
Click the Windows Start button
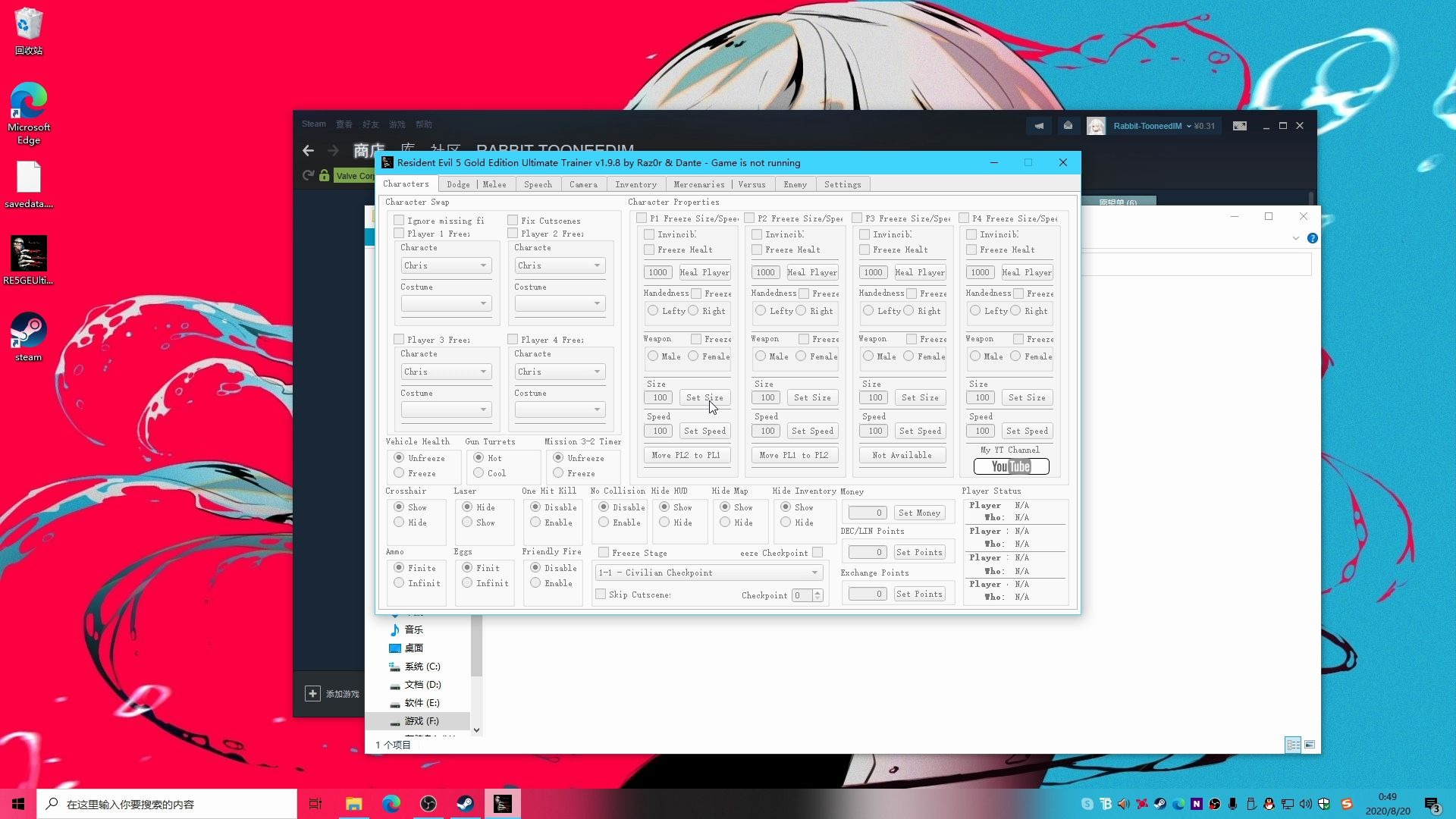coord(18,804)
